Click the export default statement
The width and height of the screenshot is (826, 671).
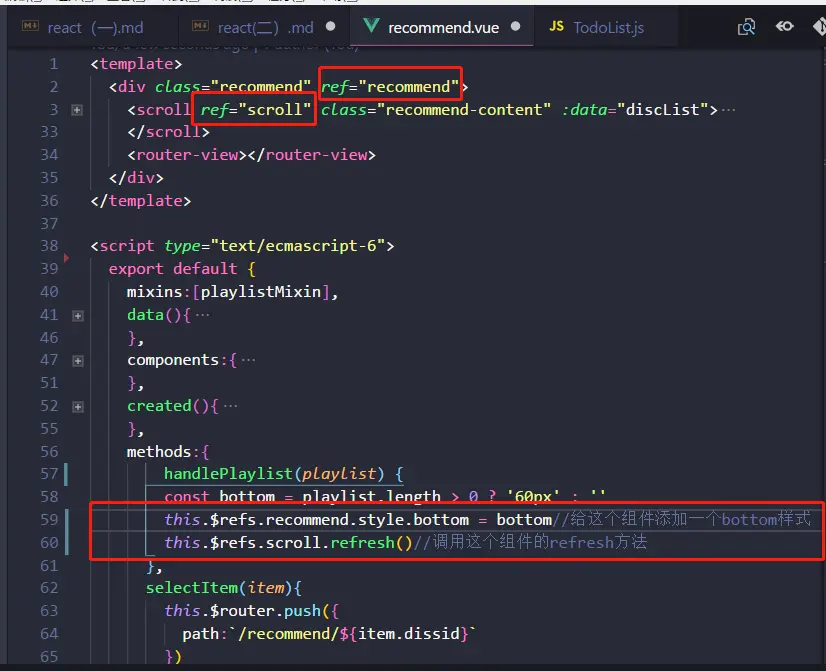tap(173, 269)
